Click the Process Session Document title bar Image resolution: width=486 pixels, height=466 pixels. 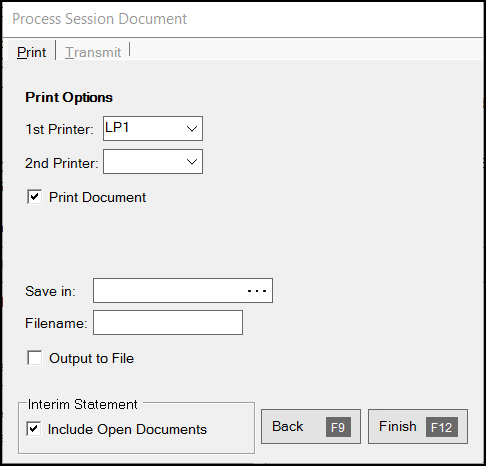[x=243, y=19]
